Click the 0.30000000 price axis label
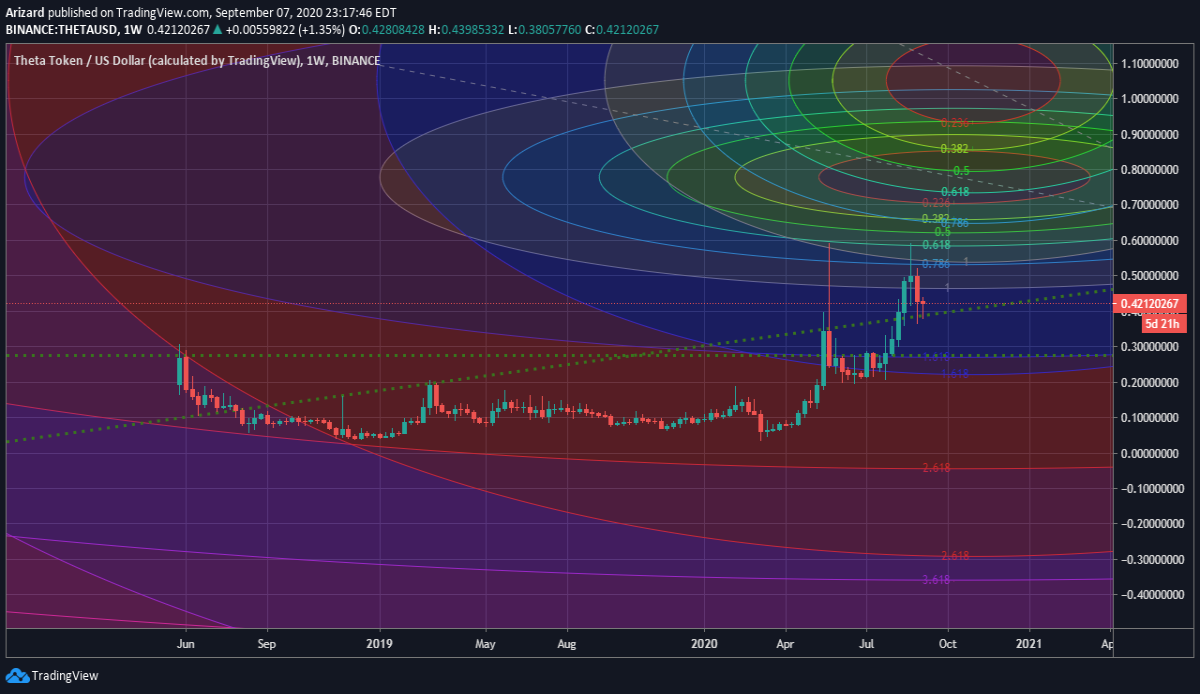 click(1152, 347)
